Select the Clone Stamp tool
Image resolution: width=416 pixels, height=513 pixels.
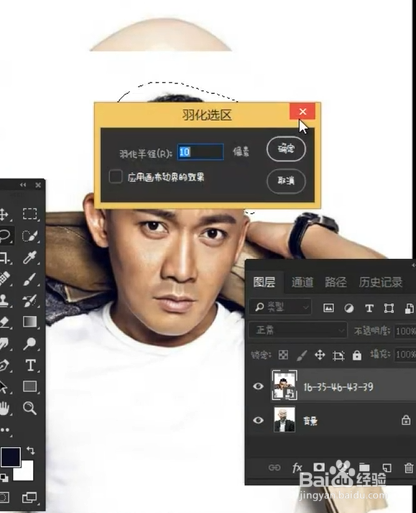pos(4,301)
